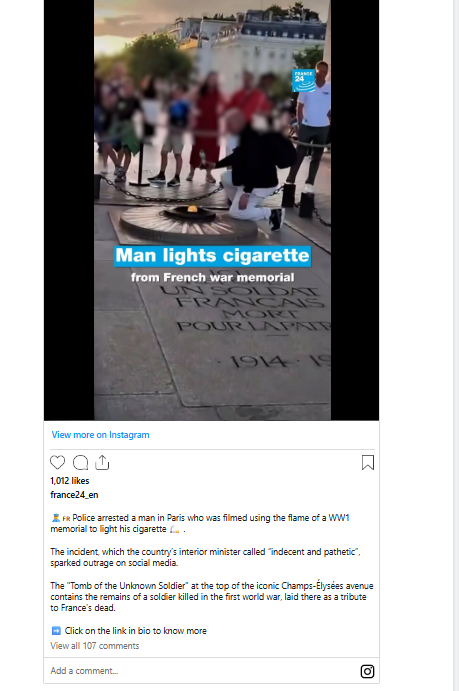Like the post with the heart icon
459x691 pixels.
(x=57, y=462)
